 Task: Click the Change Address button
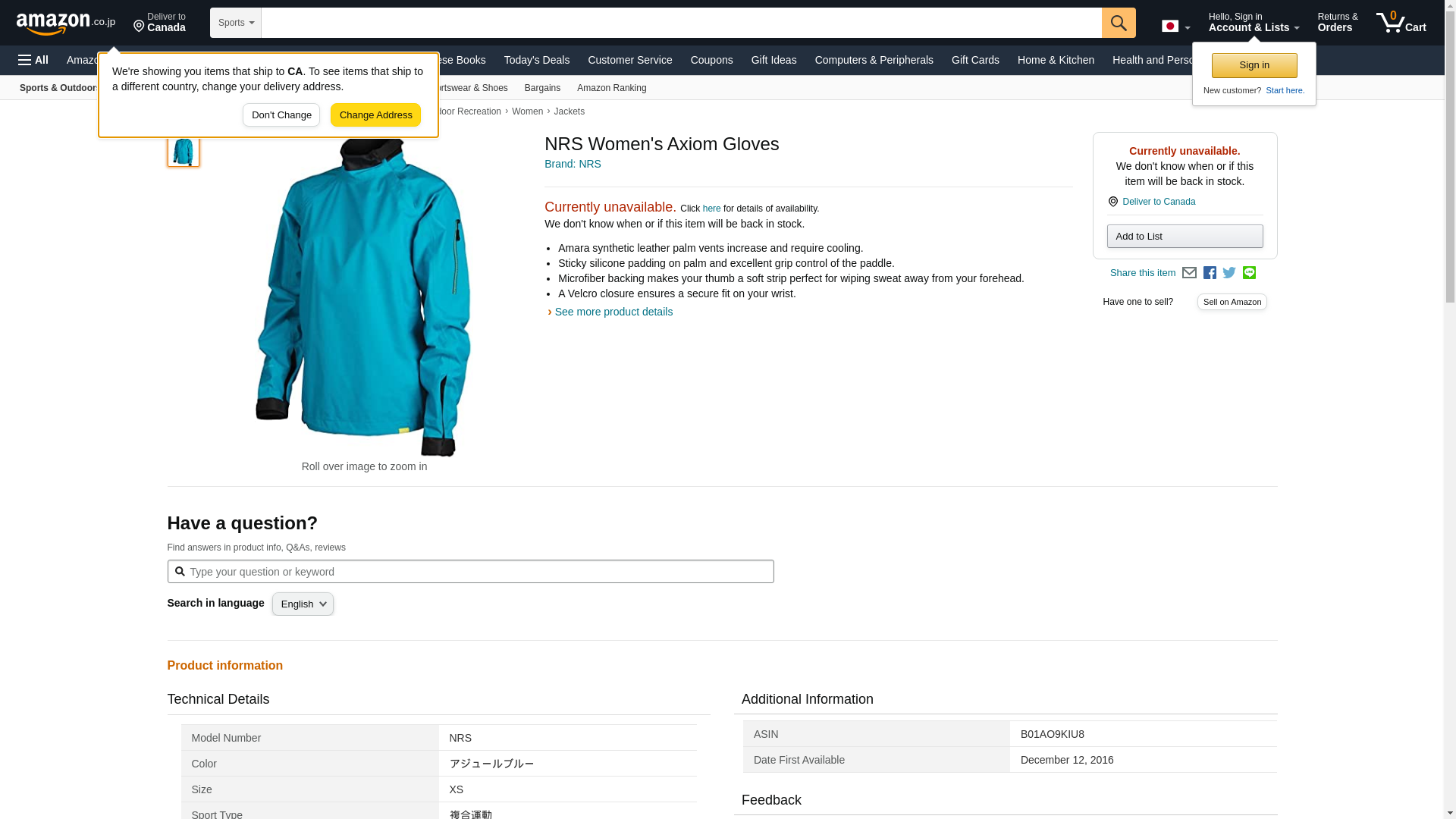point(375,115)
